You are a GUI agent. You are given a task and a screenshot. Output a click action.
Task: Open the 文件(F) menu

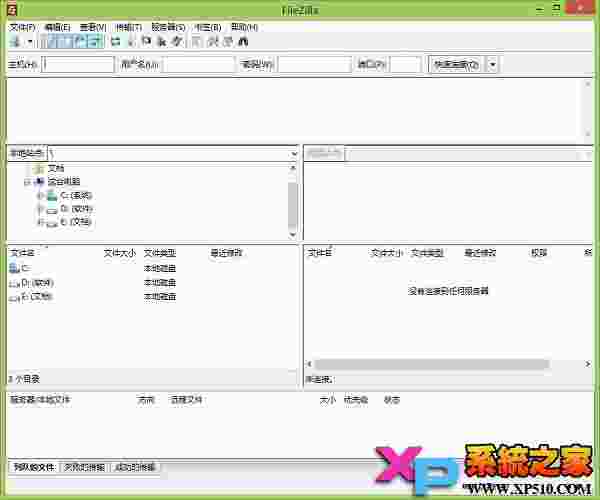tap(22, 27)
